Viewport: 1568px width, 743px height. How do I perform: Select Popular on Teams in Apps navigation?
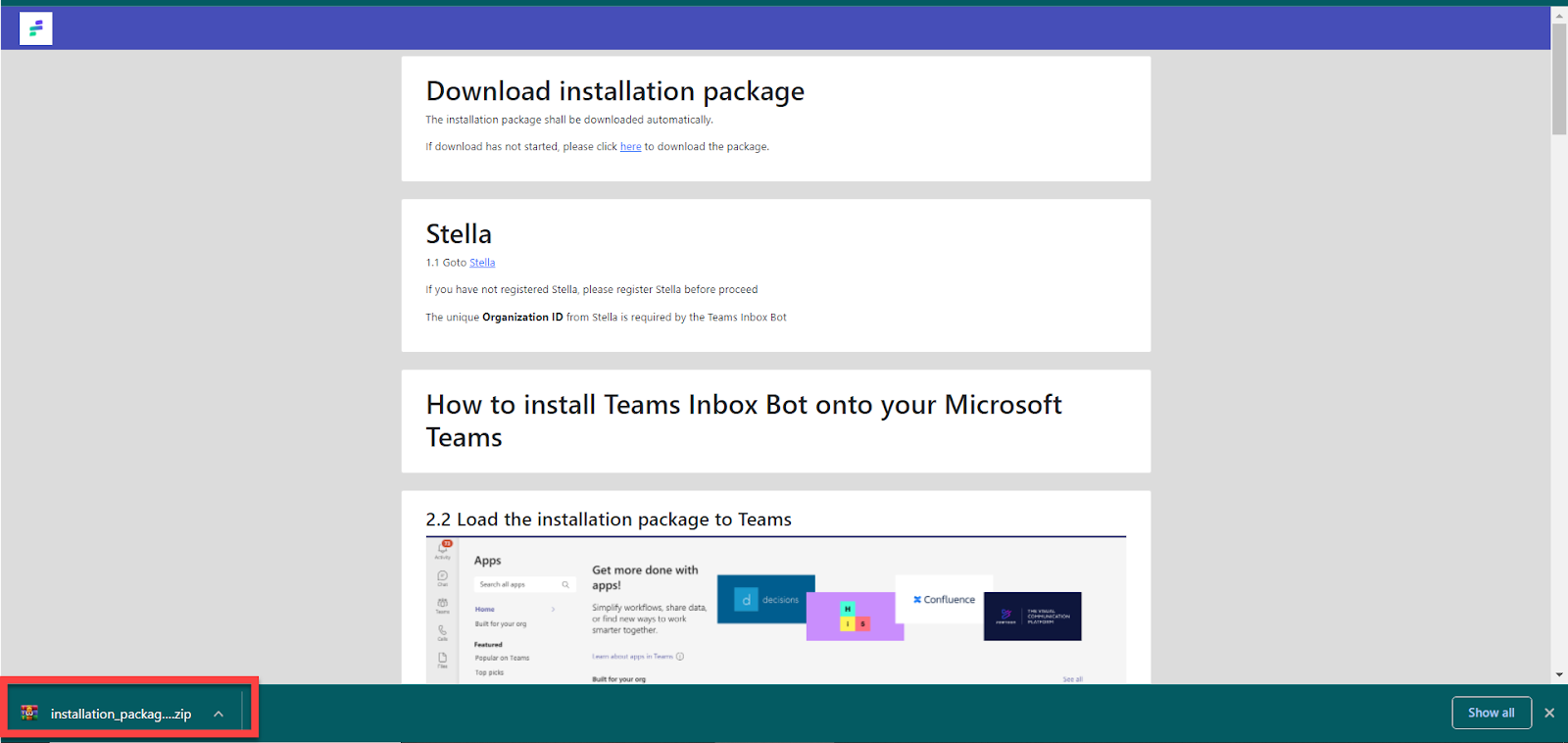click(502, 658)
